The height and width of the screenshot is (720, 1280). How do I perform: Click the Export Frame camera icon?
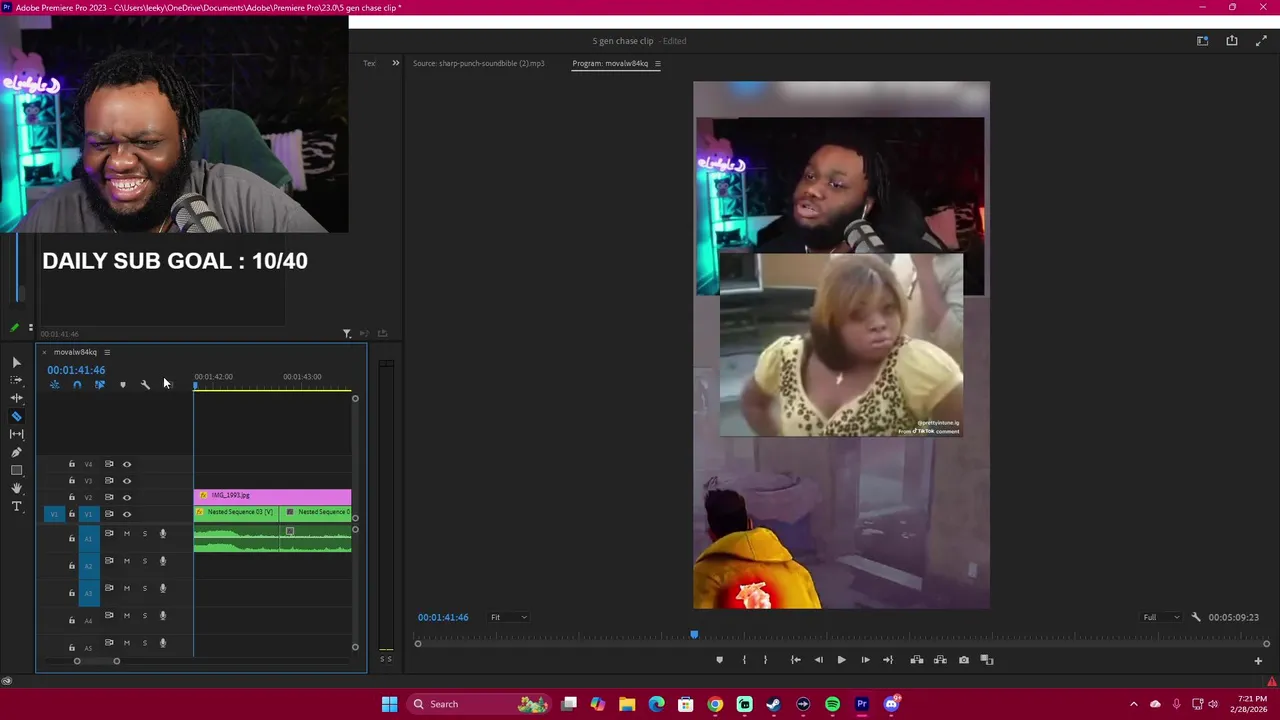(964, 660)
